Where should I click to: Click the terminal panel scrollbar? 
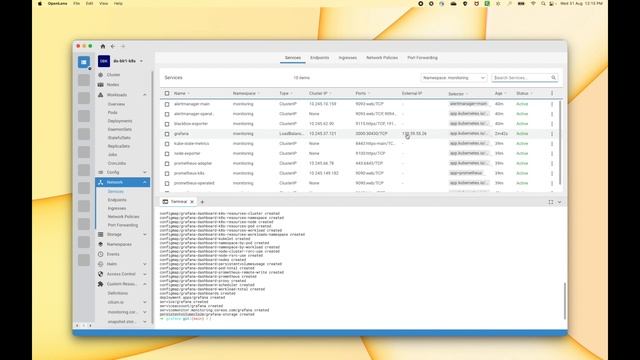pos(565,301)
